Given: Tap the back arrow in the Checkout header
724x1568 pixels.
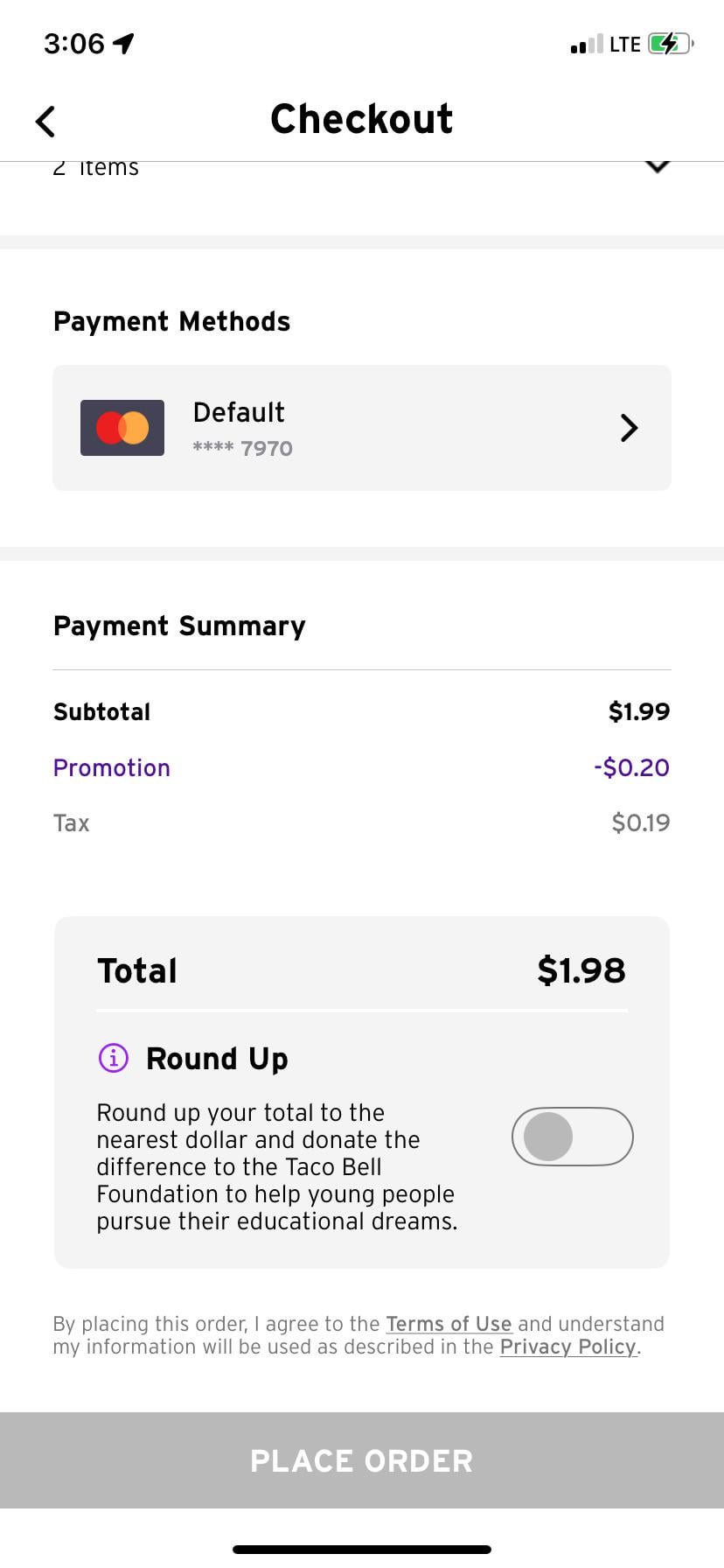Looking at the screenshot, I should pyautogui.click(x=45, y=122).
